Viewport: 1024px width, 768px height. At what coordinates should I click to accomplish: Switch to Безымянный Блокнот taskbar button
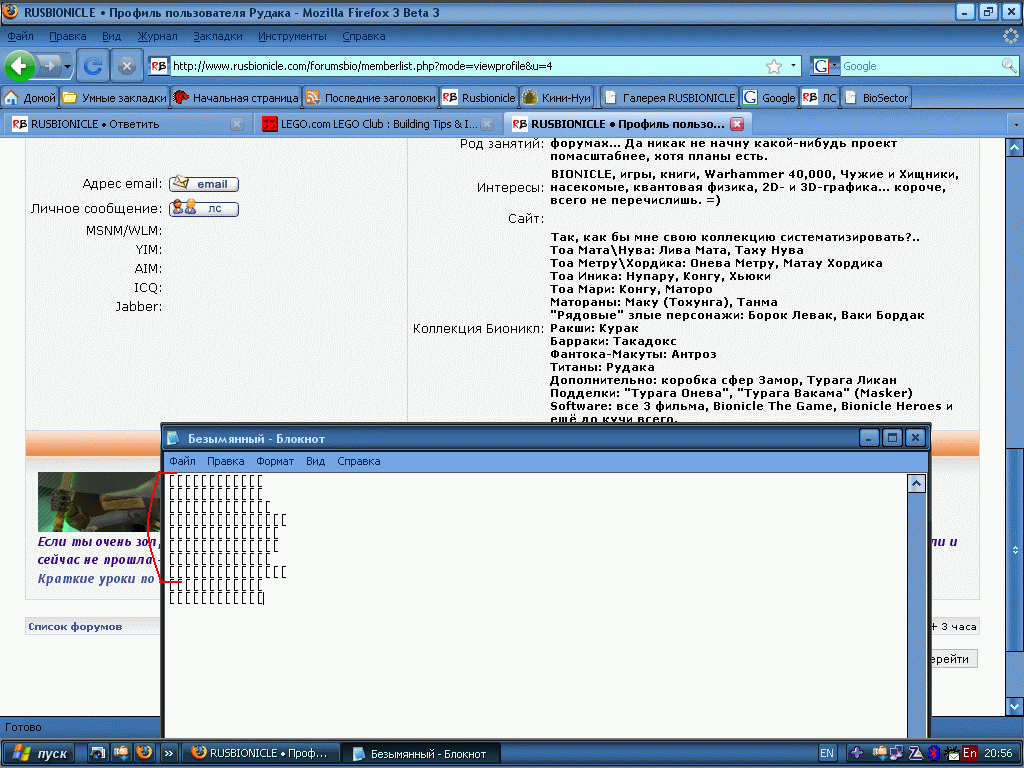[x=421, y=753]
